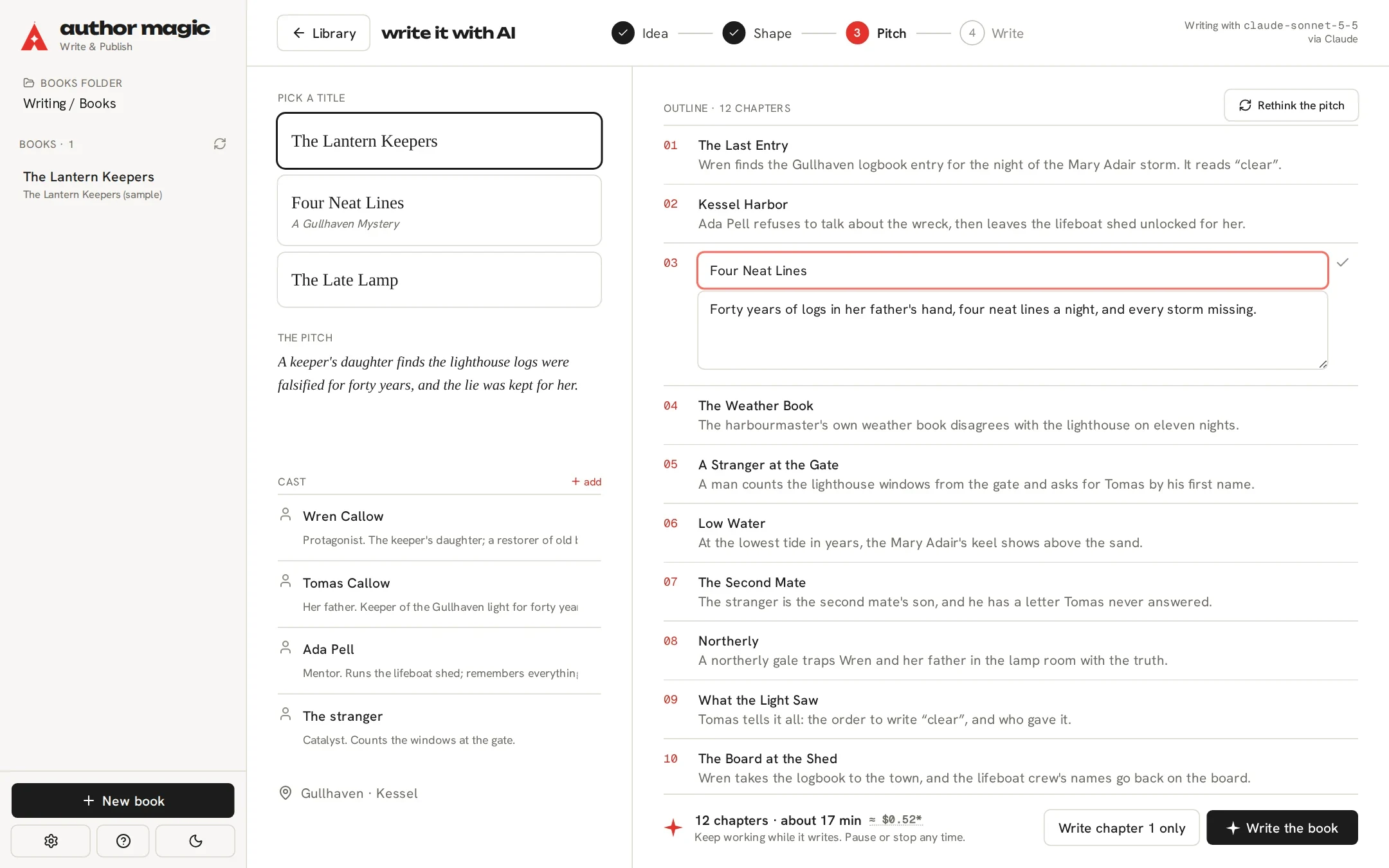Go back to Library
This screenshot has width=1389, height=868.
point(323,33)
